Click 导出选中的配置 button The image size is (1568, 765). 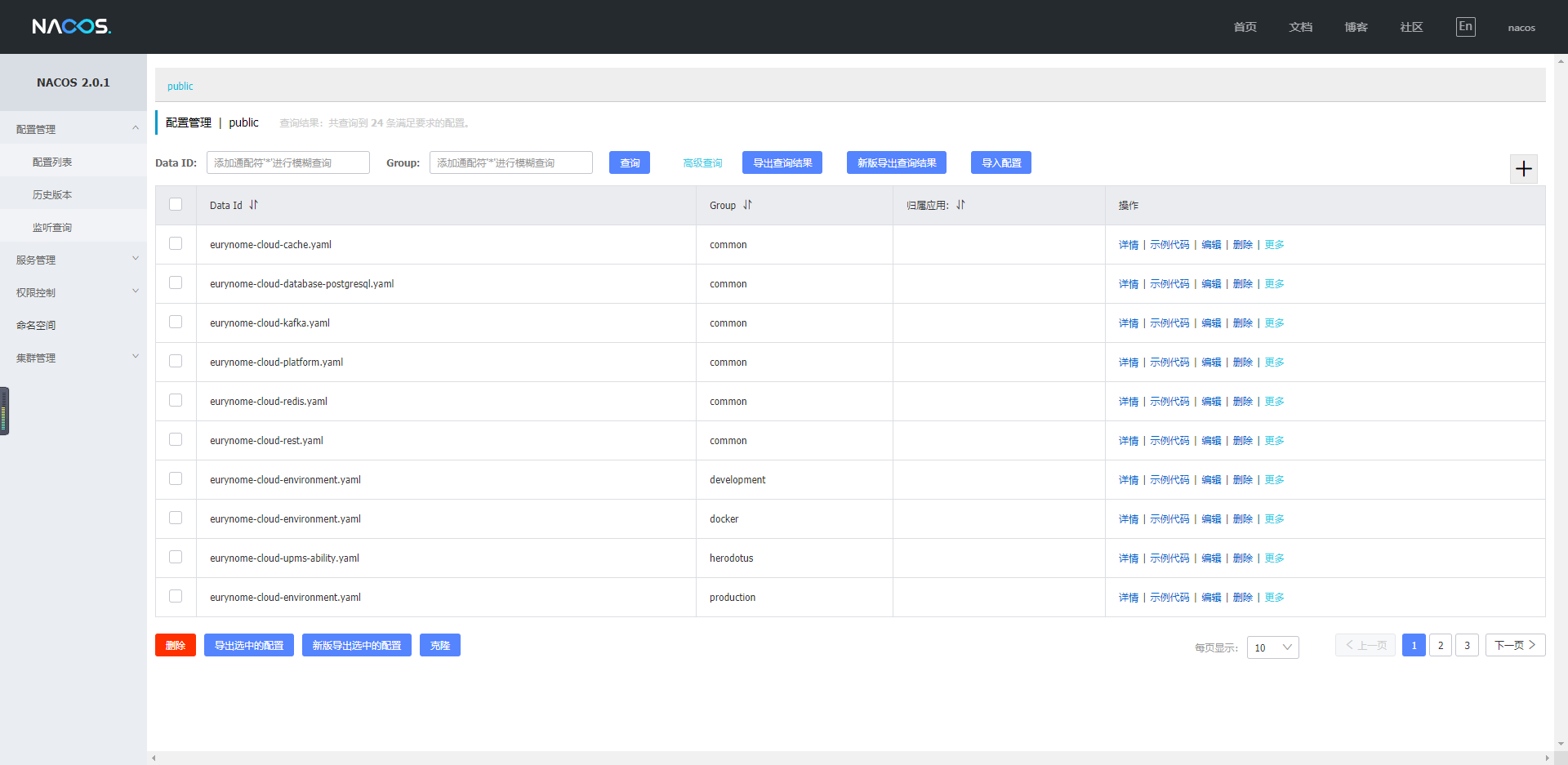(x=249, y=645)
